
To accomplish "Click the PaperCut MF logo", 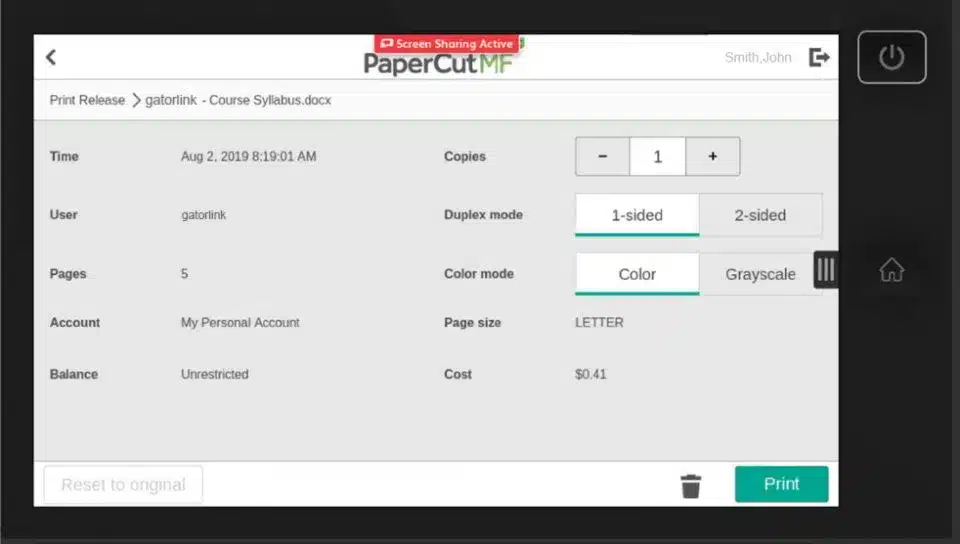I will (x=438, y=64).
